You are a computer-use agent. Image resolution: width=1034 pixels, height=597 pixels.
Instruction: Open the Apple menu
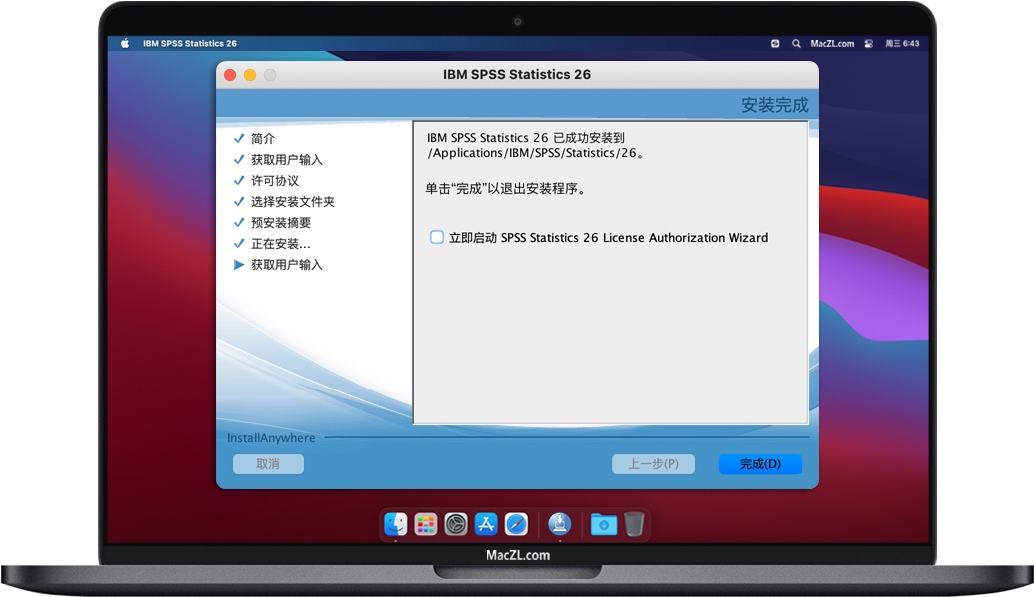click(x=124, y=43)
